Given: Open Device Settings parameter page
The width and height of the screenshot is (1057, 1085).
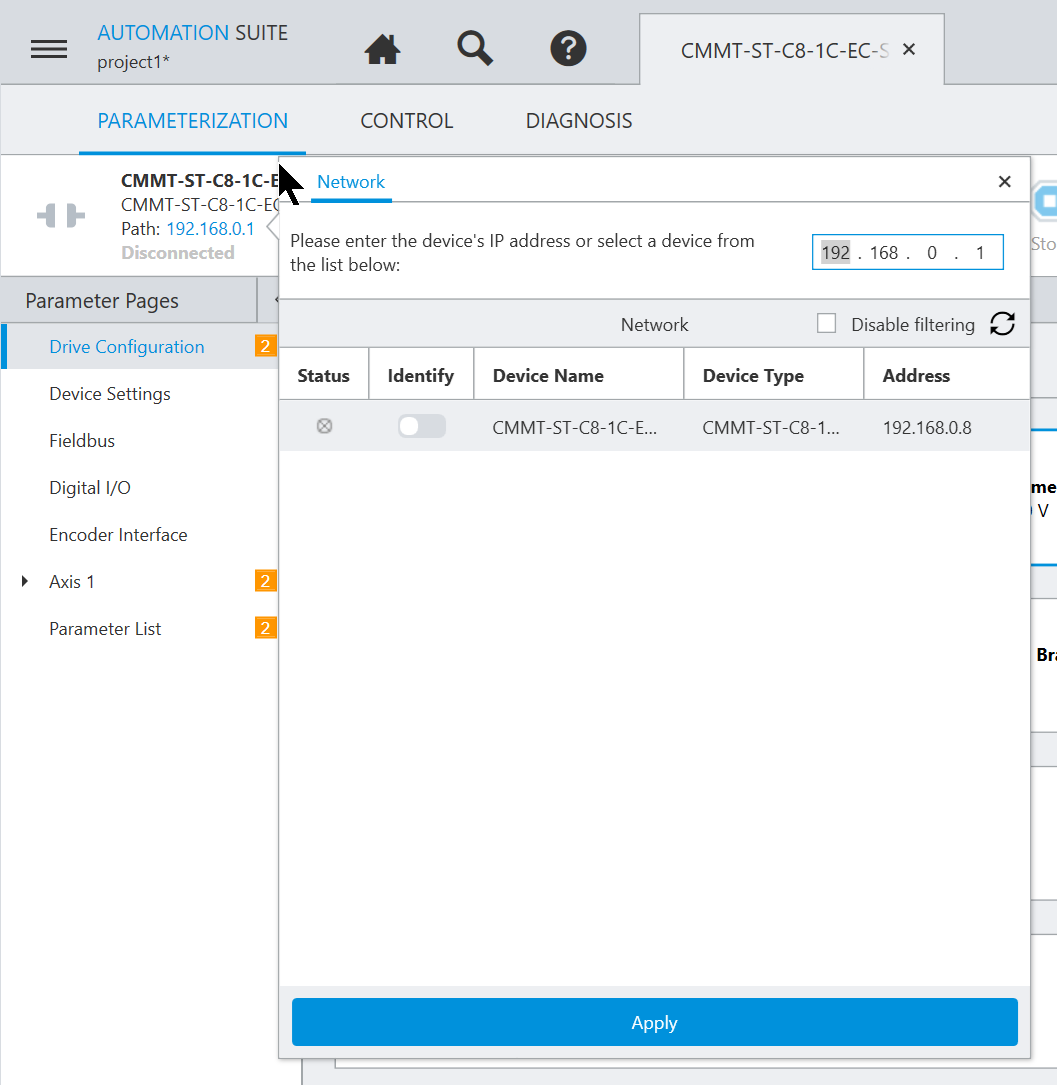Looking at the screenshot, I should click(x=110, y=394).
